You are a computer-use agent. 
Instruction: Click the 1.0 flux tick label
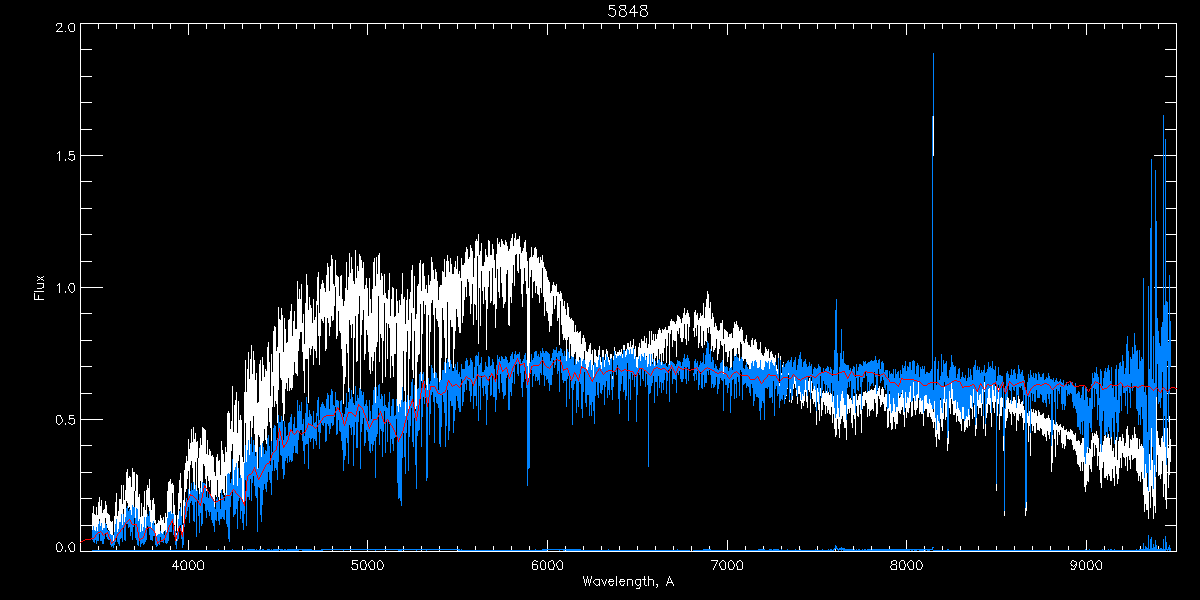coord(65,288)
